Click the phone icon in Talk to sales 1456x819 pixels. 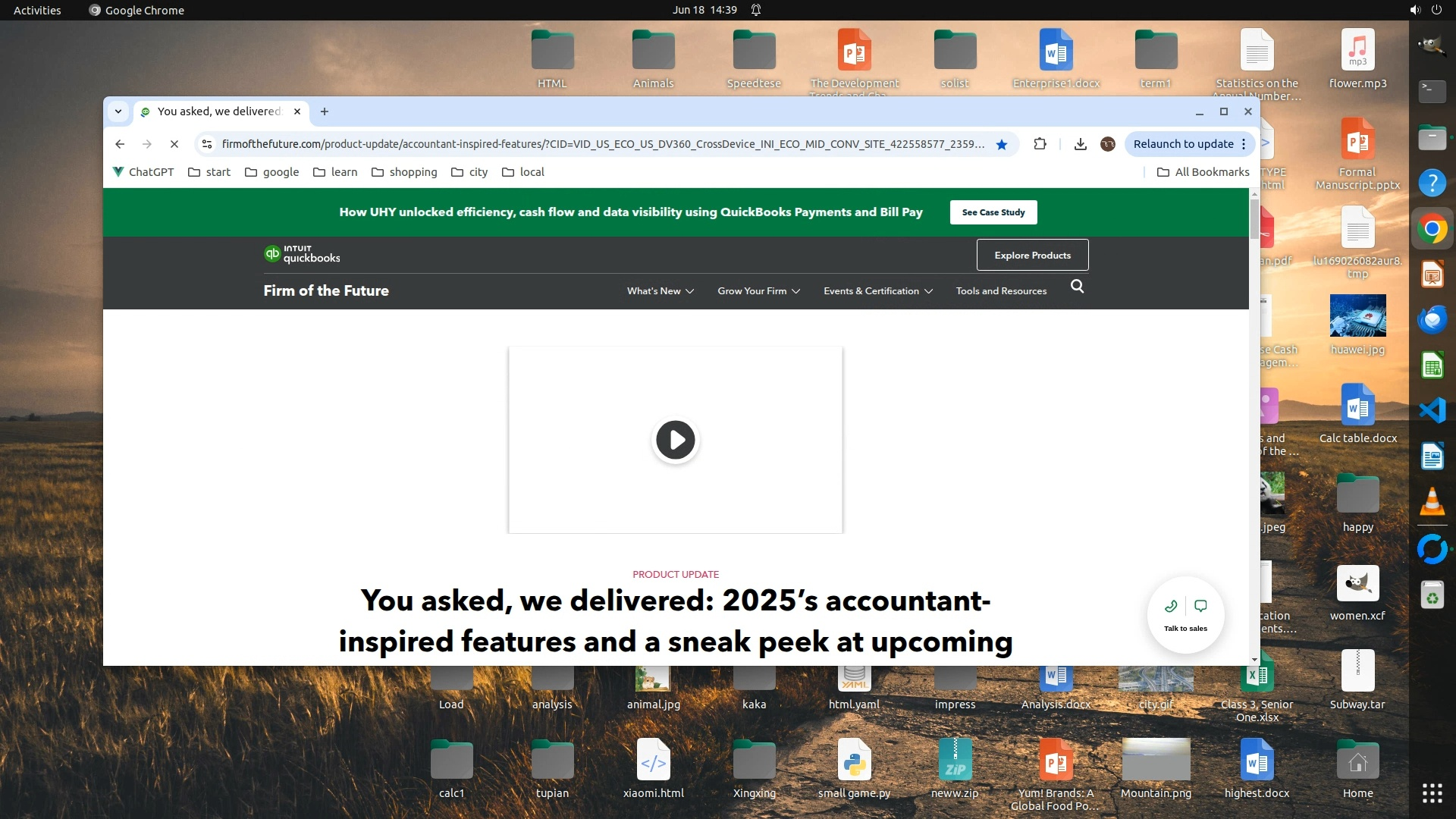pos(1171,606)
